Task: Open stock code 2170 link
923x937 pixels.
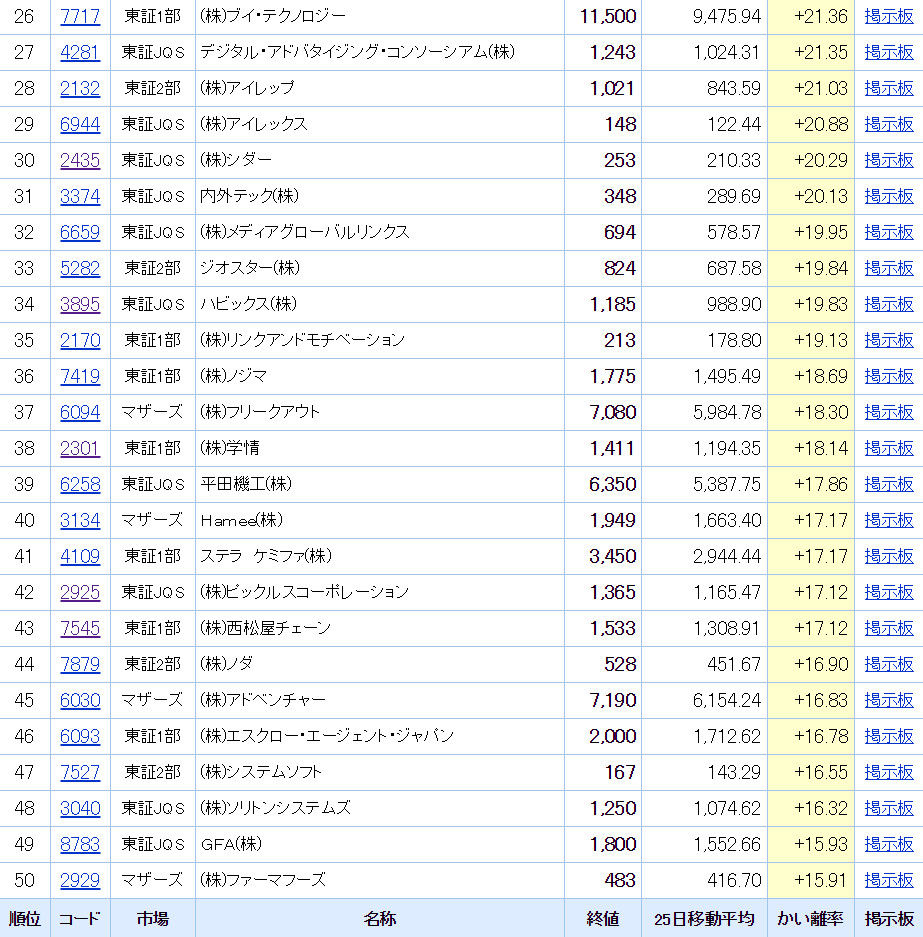Action: [80, 340]
